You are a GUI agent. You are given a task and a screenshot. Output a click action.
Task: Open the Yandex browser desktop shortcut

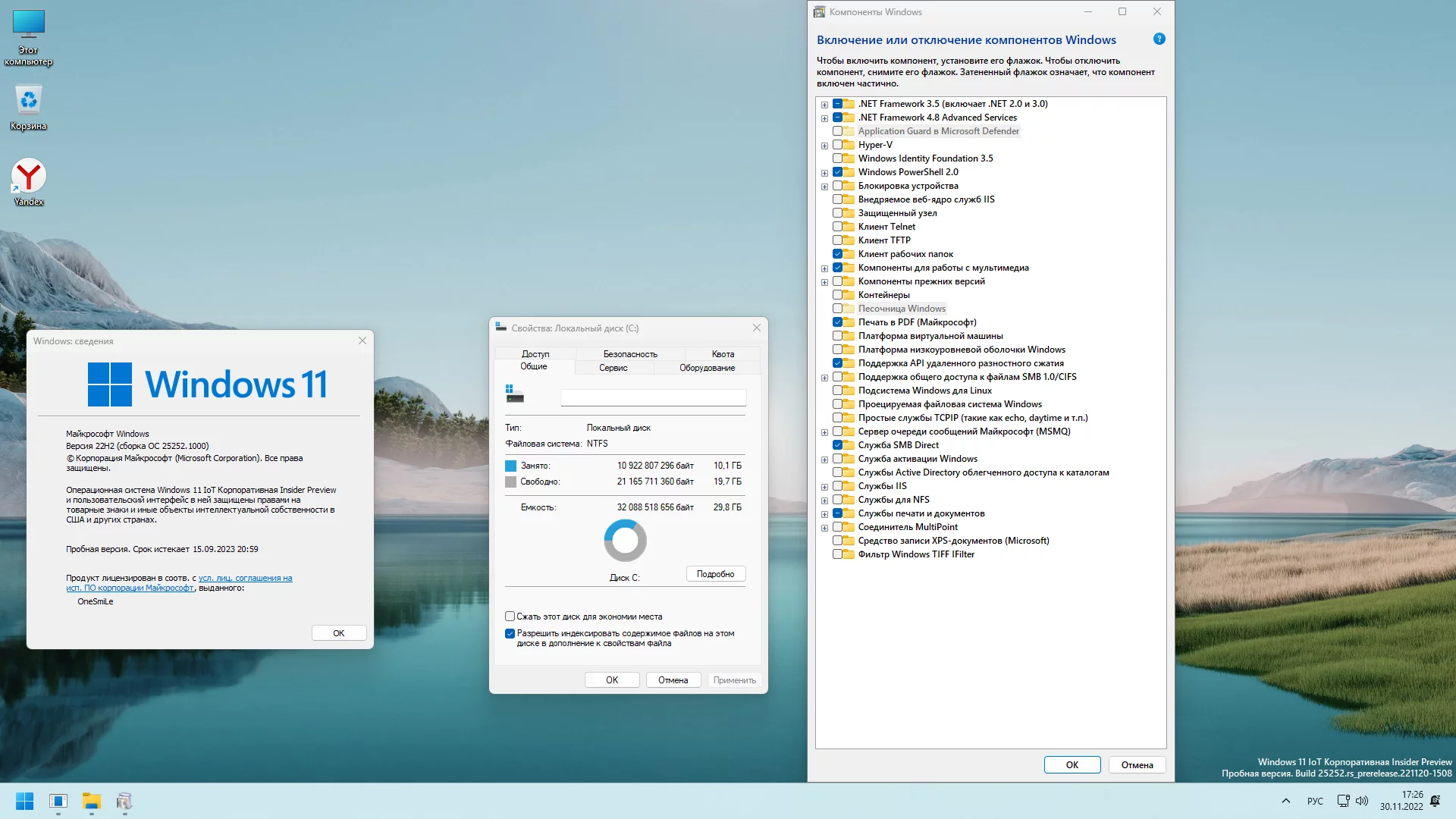coord(29,177)
